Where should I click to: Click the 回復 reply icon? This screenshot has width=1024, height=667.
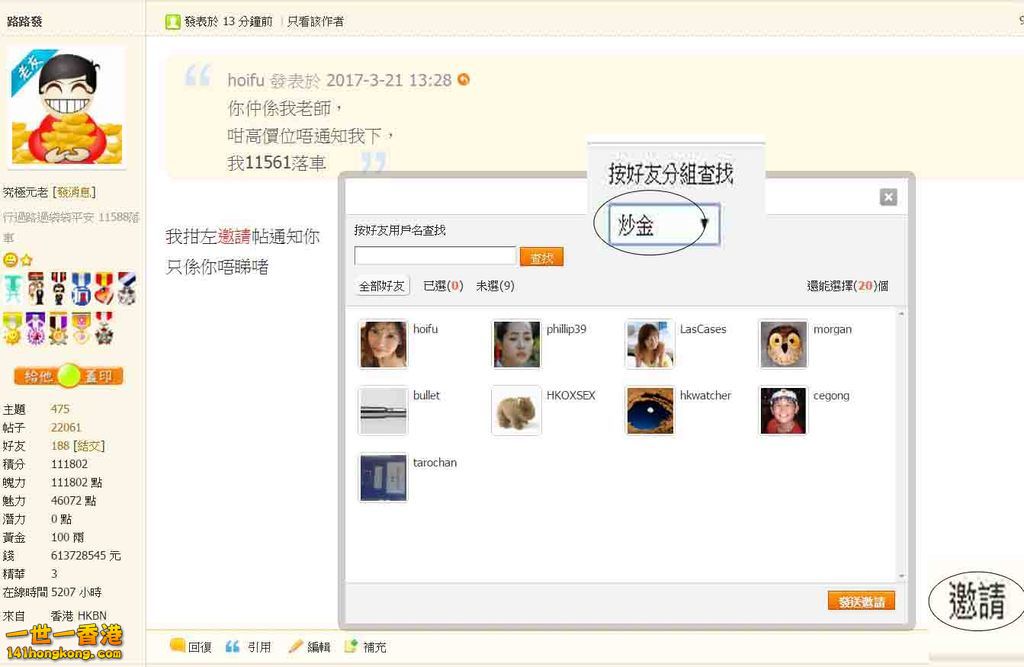177,646
